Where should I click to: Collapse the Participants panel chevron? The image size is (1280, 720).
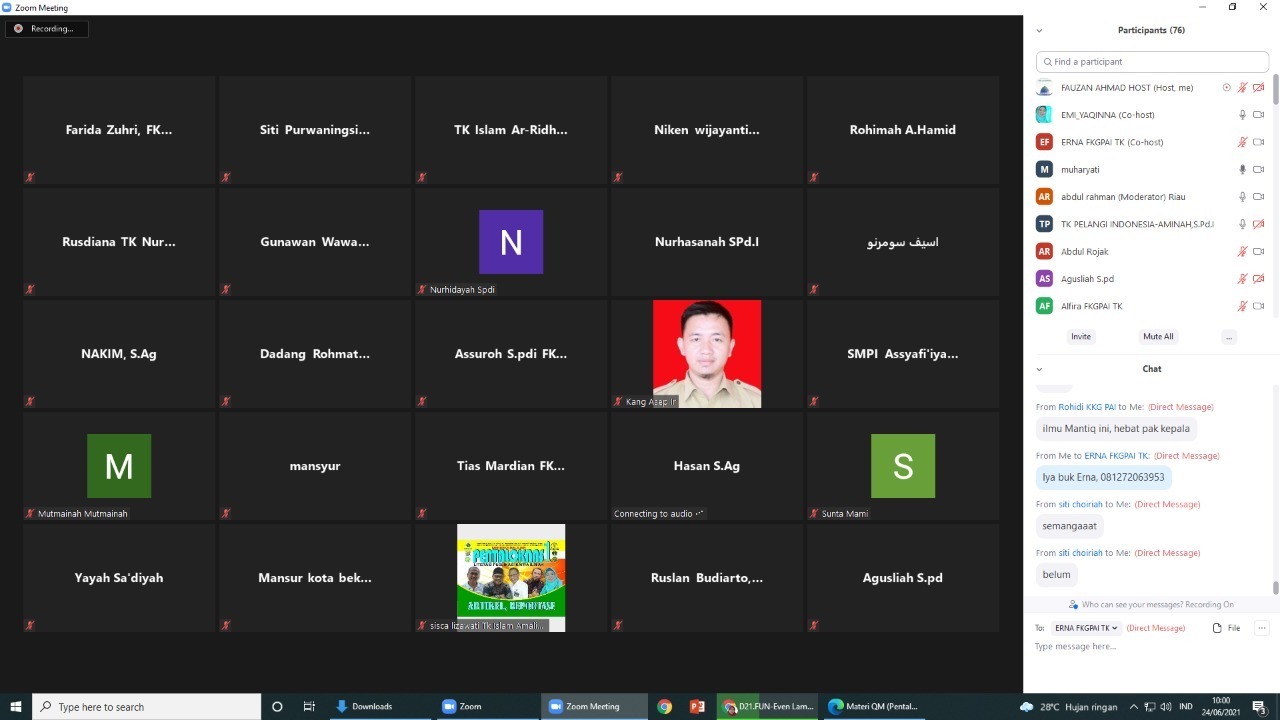click(x=1039, y=31)
